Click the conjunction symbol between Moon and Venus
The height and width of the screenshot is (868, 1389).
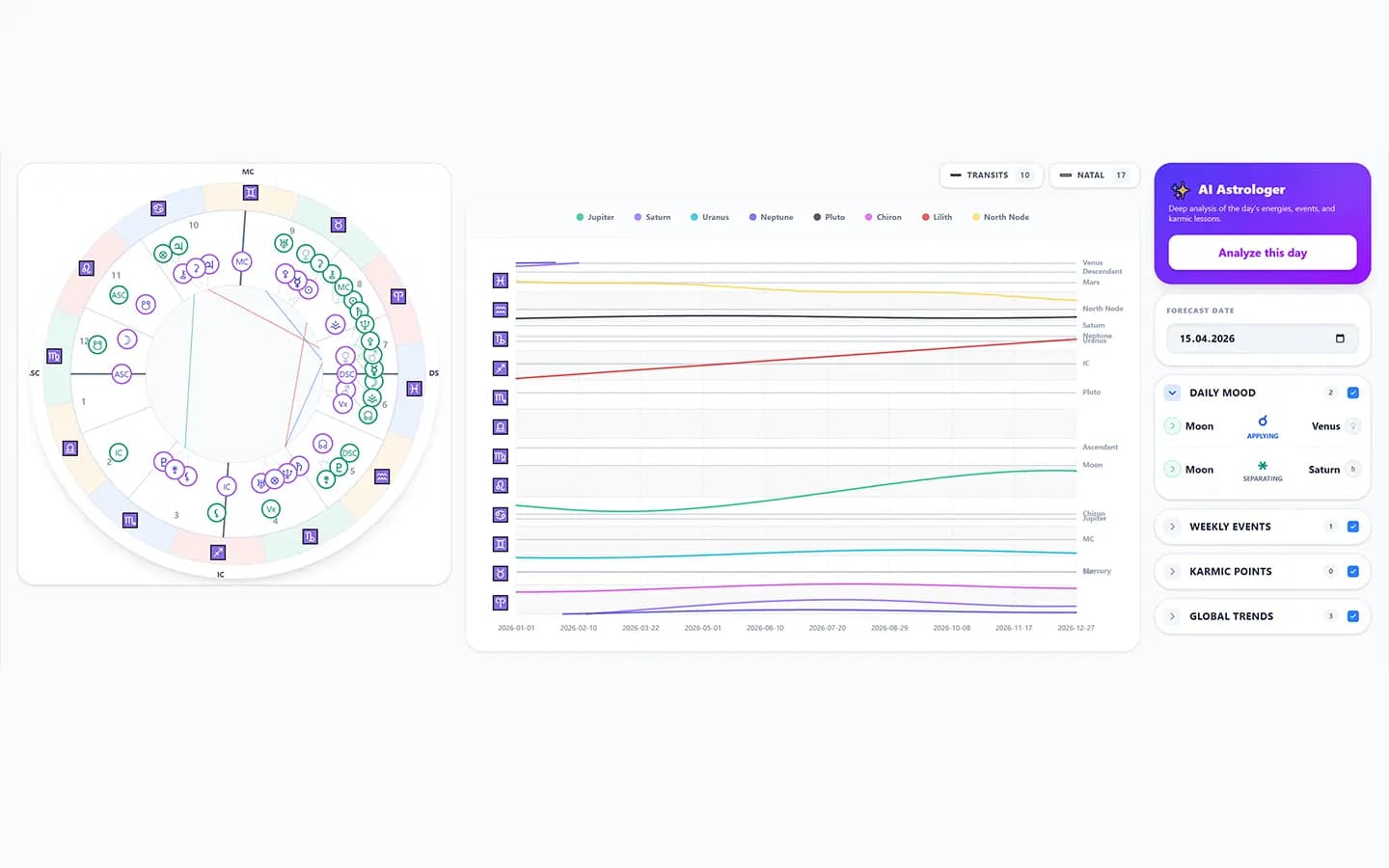click(x=1263, y=421)
